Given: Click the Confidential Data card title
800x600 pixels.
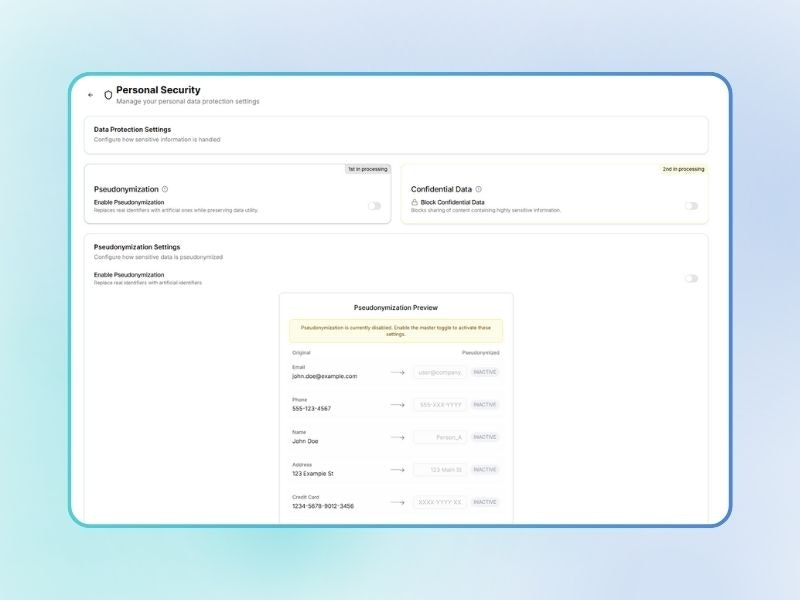Looking at the screenshot, I should coord(441,189).
